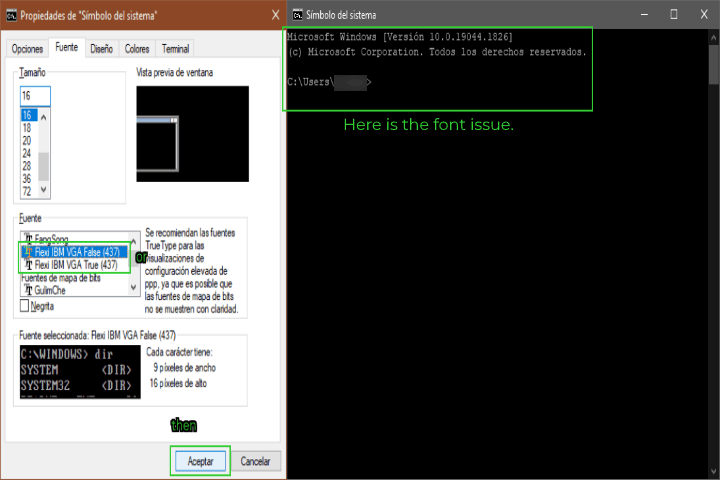Select font size 20
The height and width of the screenshot is (480, 720).
pyautogui.click(x=29, y=141)
